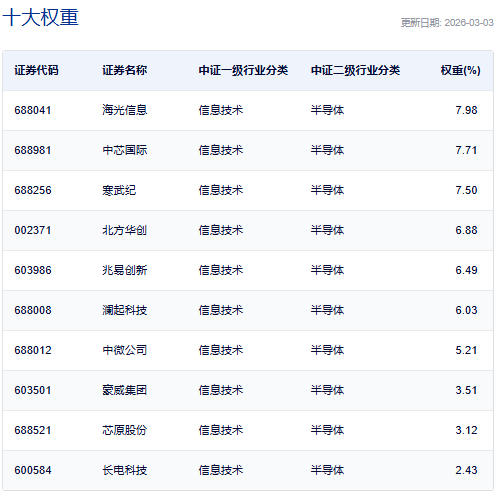Click the 中证二级行业分类 column header

(x=355, y=70)
